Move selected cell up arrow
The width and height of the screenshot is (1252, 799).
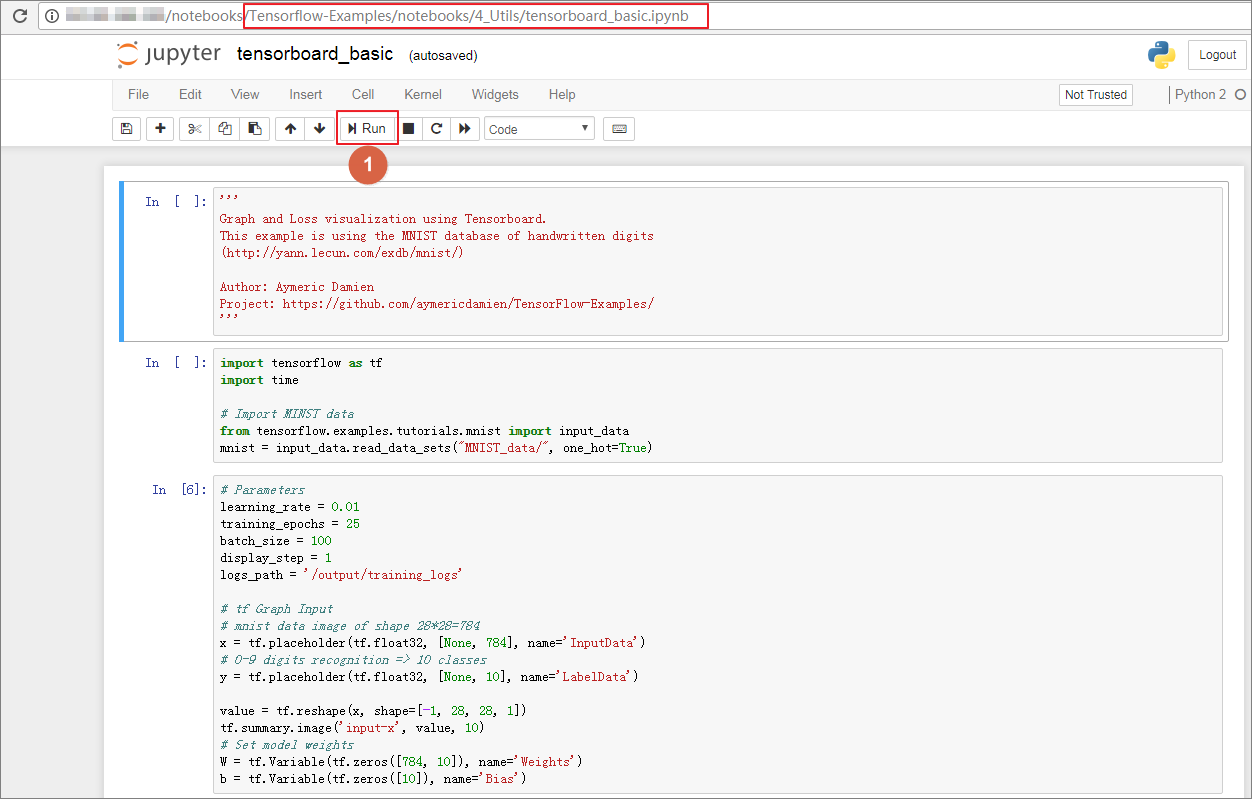(x=290, y=129)
